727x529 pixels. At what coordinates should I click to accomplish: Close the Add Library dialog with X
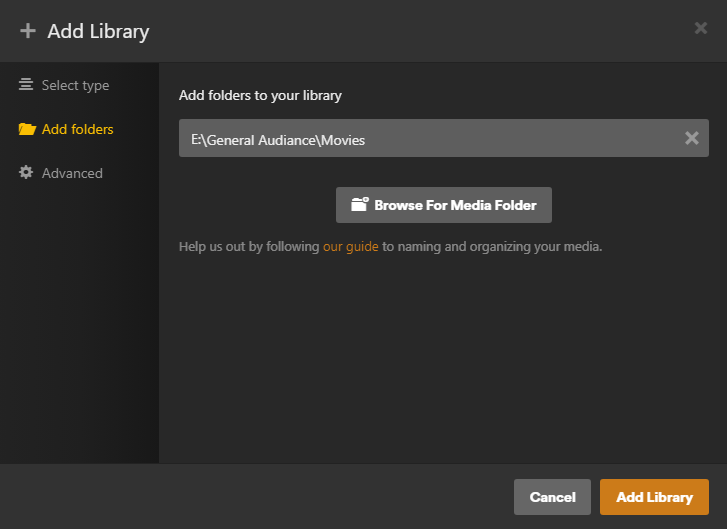[701, 28]
